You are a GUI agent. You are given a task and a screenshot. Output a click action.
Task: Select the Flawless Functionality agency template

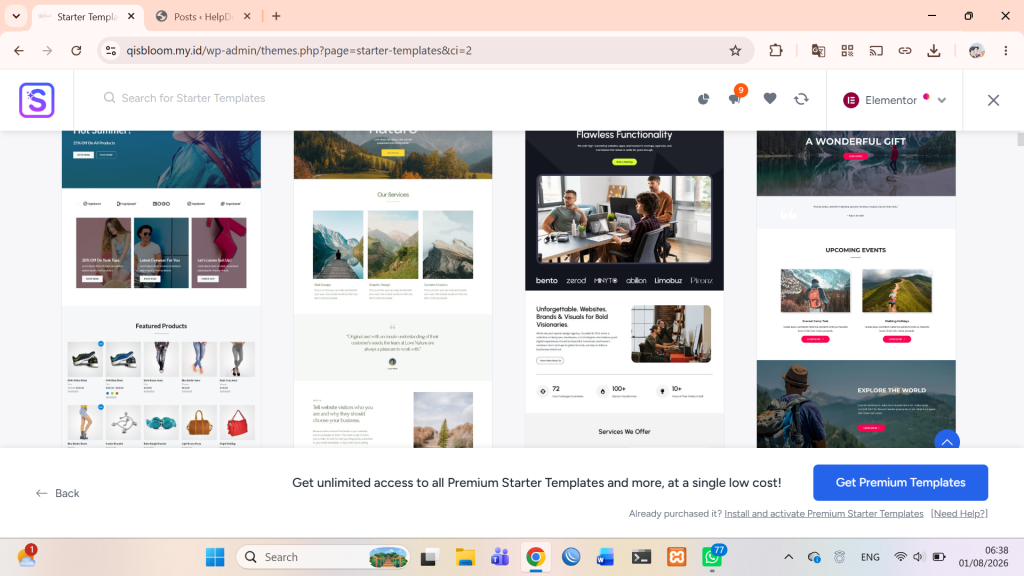(x=624, y=289)
